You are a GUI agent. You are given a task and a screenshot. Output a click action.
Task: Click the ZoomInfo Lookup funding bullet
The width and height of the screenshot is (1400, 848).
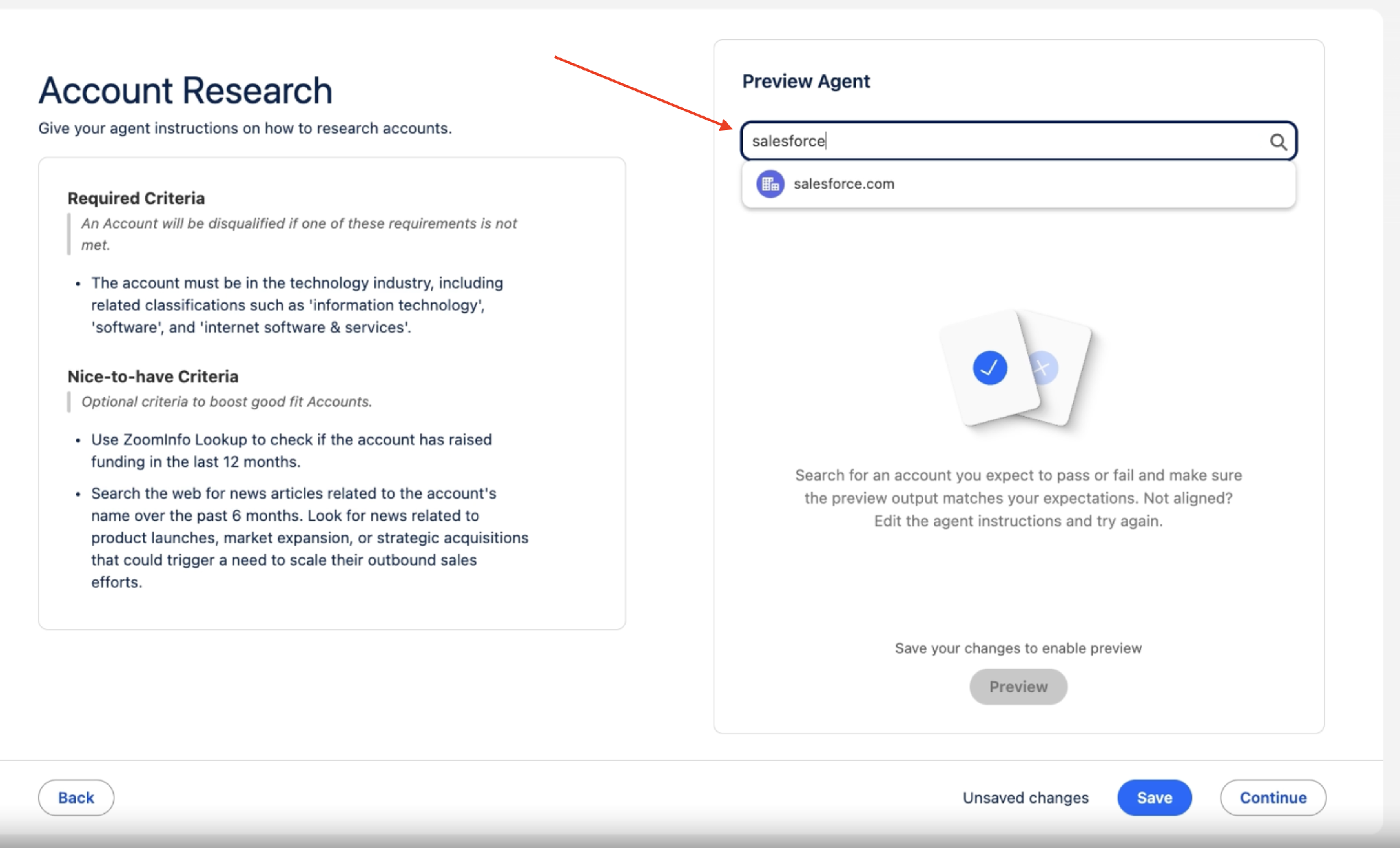[291, 450]
